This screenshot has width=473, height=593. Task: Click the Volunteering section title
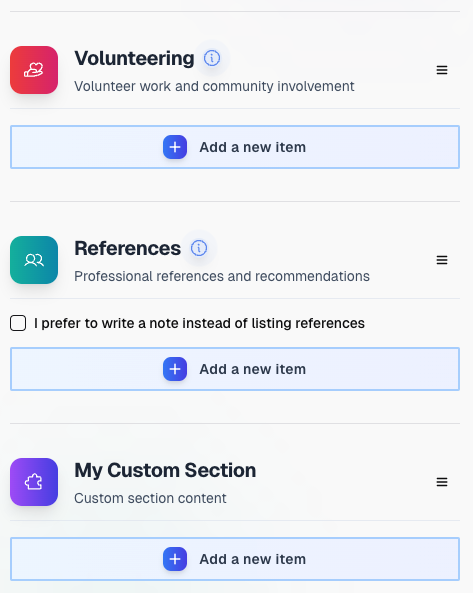click(x=134, y=59)
